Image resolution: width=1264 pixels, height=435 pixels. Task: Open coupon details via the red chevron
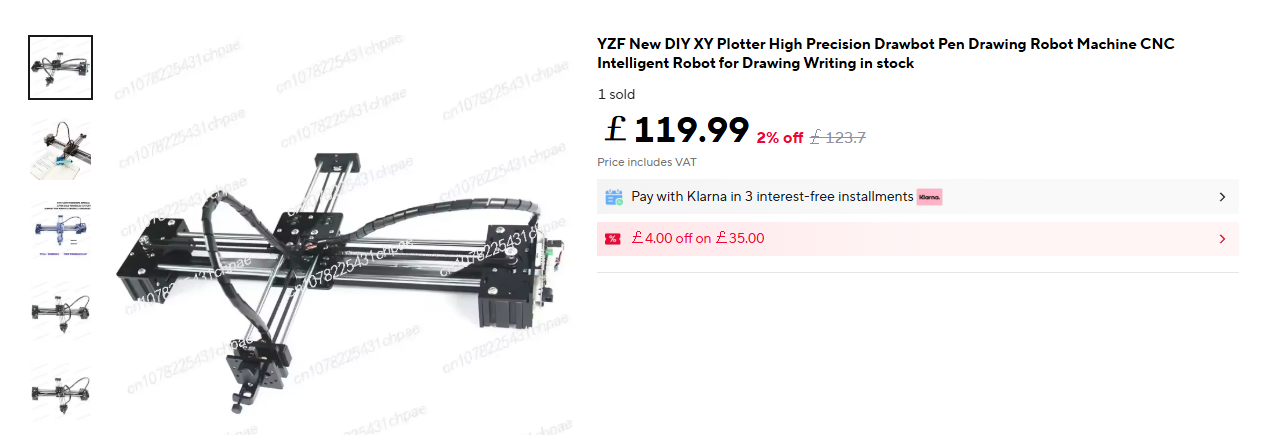point(1222,239)
